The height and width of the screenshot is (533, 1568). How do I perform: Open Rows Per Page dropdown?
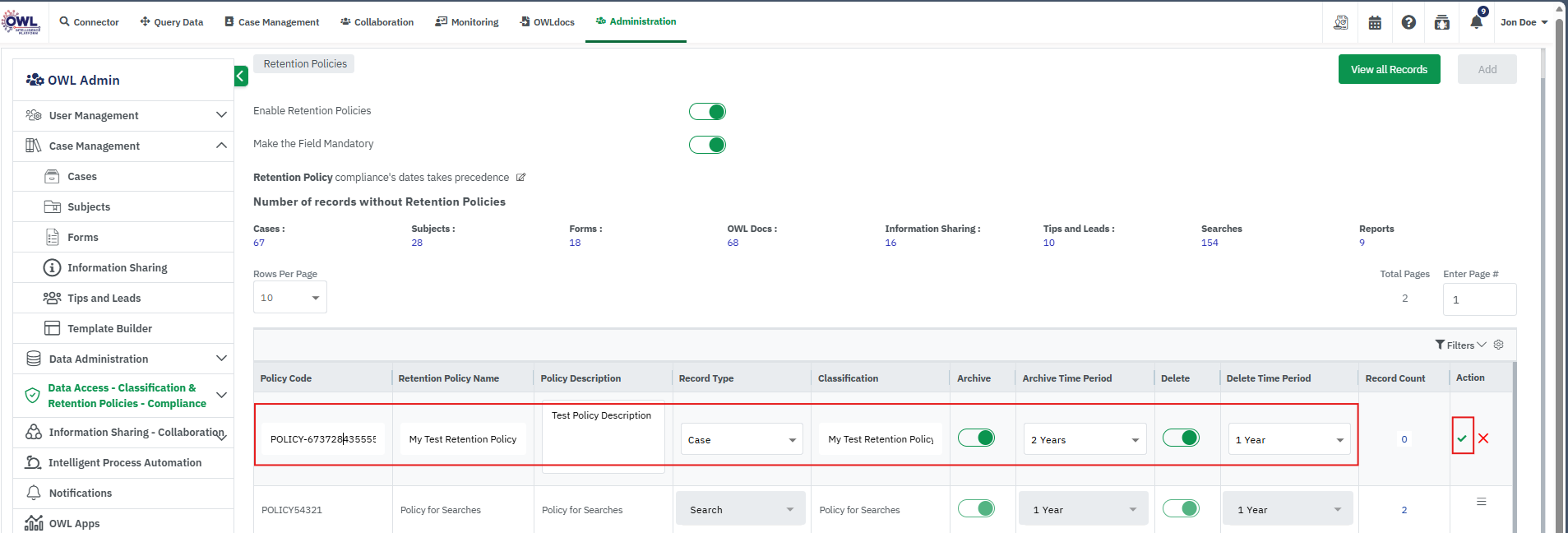click(289, 298)
